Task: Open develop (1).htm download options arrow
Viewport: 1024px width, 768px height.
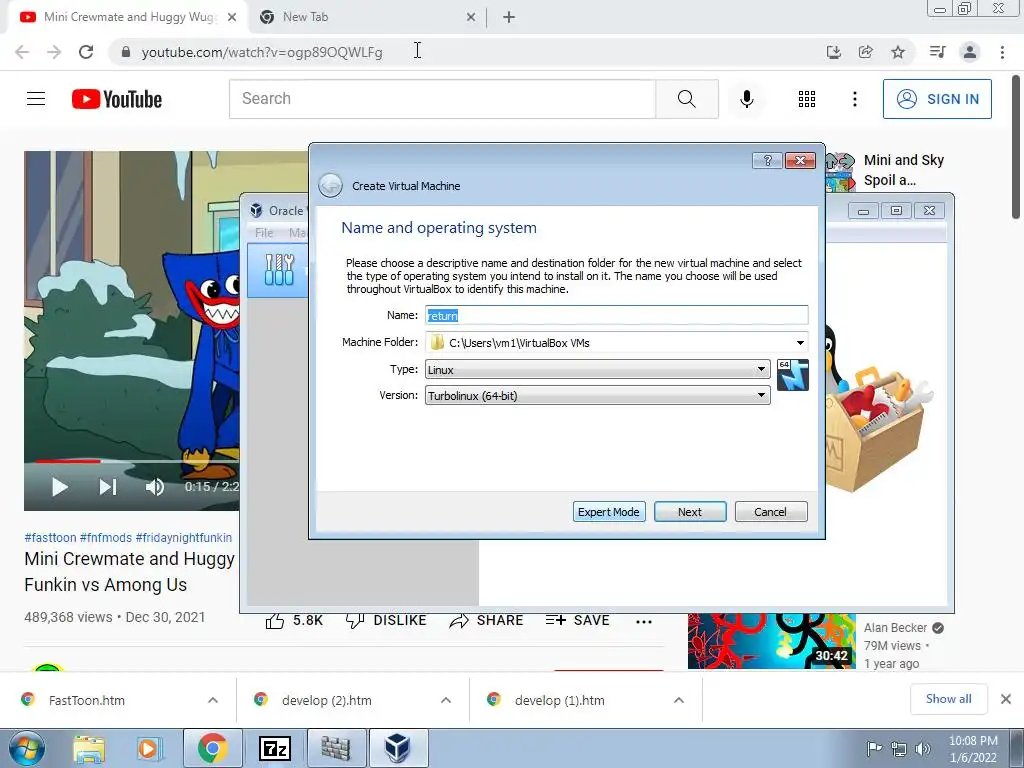Action: point(679,700)
